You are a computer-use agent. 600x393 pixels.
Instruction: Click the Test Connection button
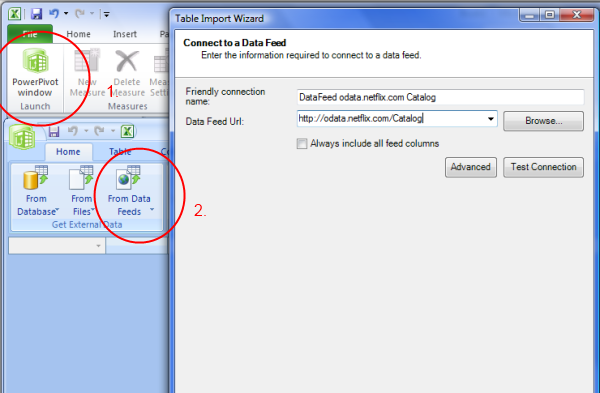tap(543, 167)
